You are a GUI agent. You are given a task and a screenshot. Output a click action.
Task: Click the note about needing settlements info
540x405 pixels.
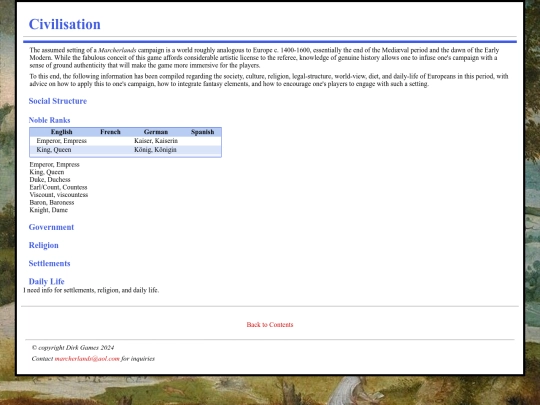coord(91,290)
